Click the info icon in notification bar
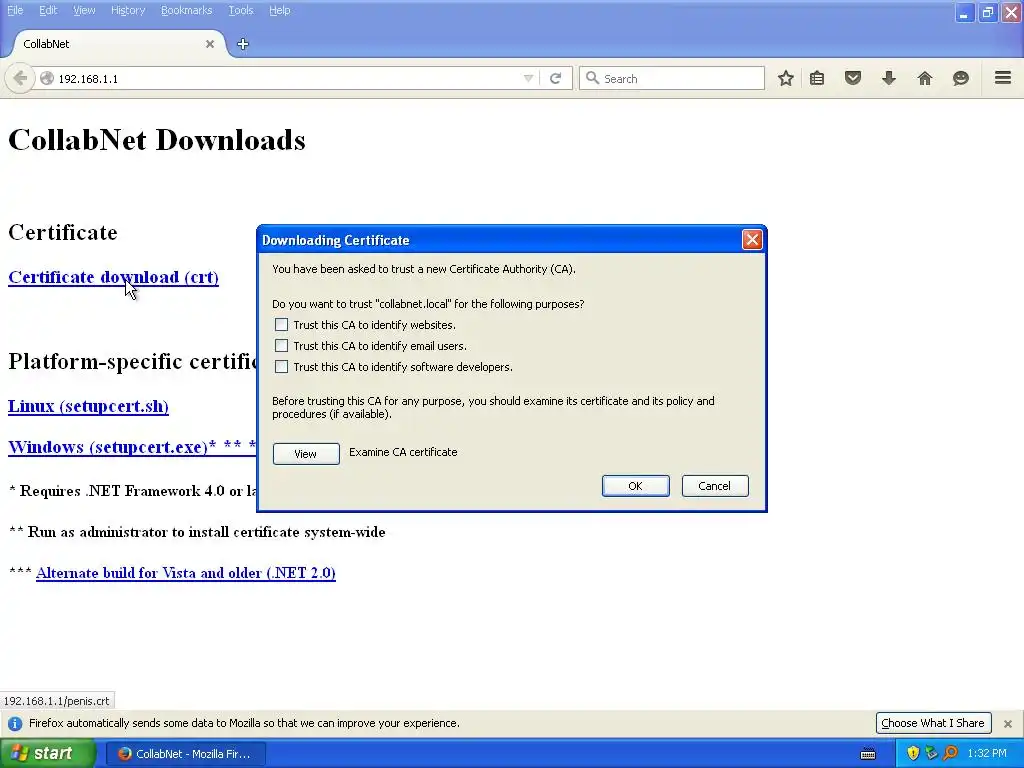 coord(14,724)
